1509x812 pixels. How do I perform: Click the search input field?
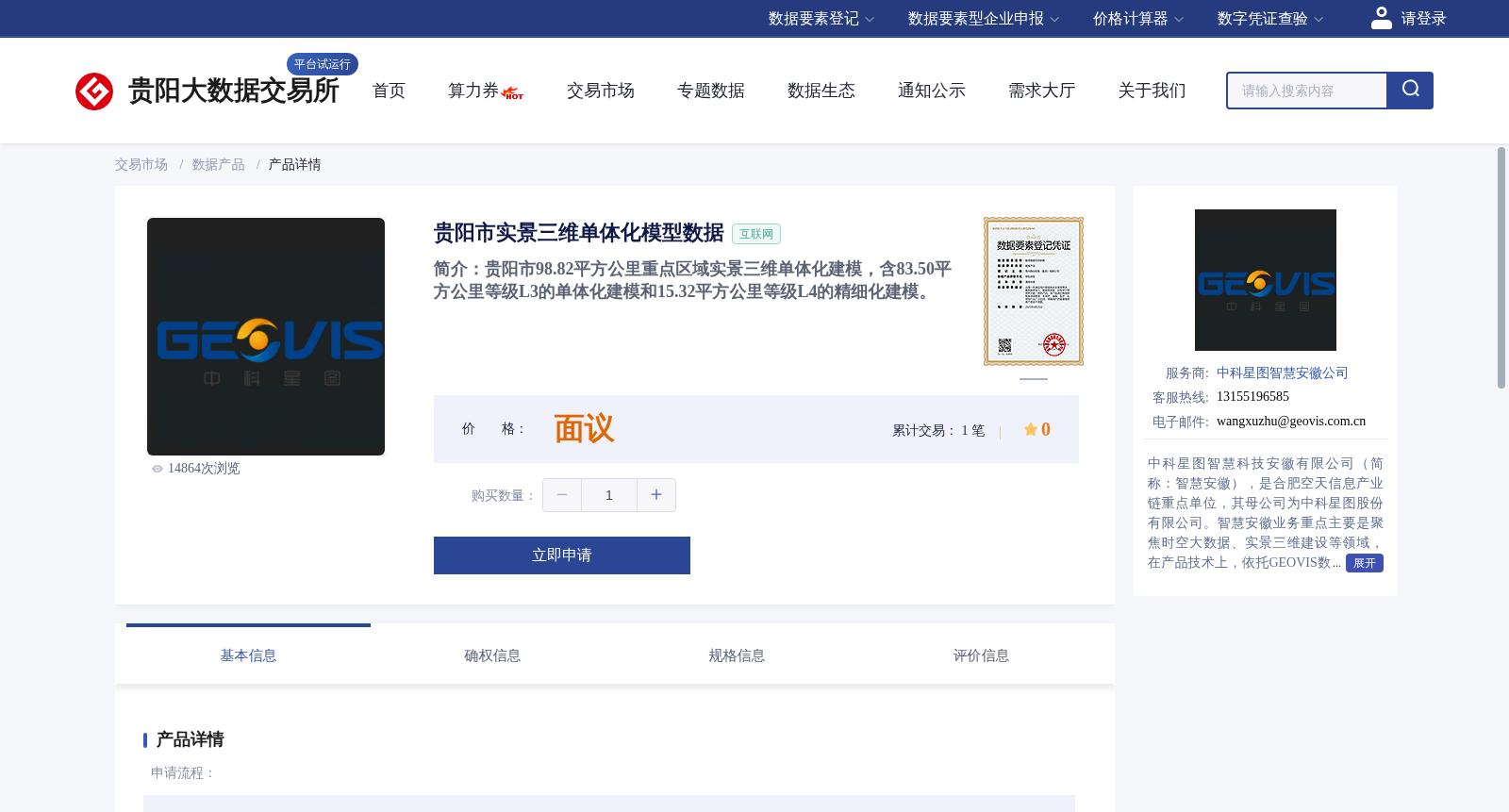1307,91
